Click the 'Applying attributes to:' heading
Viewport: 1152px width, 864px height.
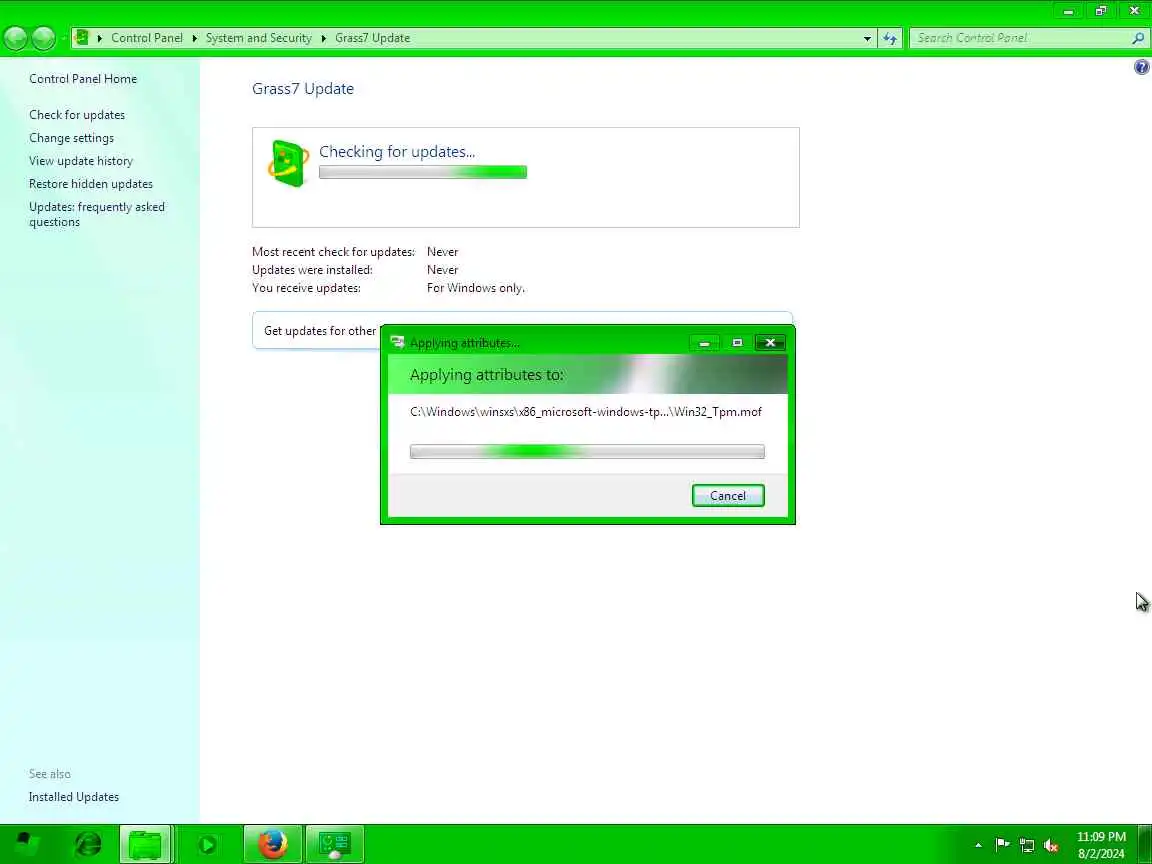pos(486,375)
